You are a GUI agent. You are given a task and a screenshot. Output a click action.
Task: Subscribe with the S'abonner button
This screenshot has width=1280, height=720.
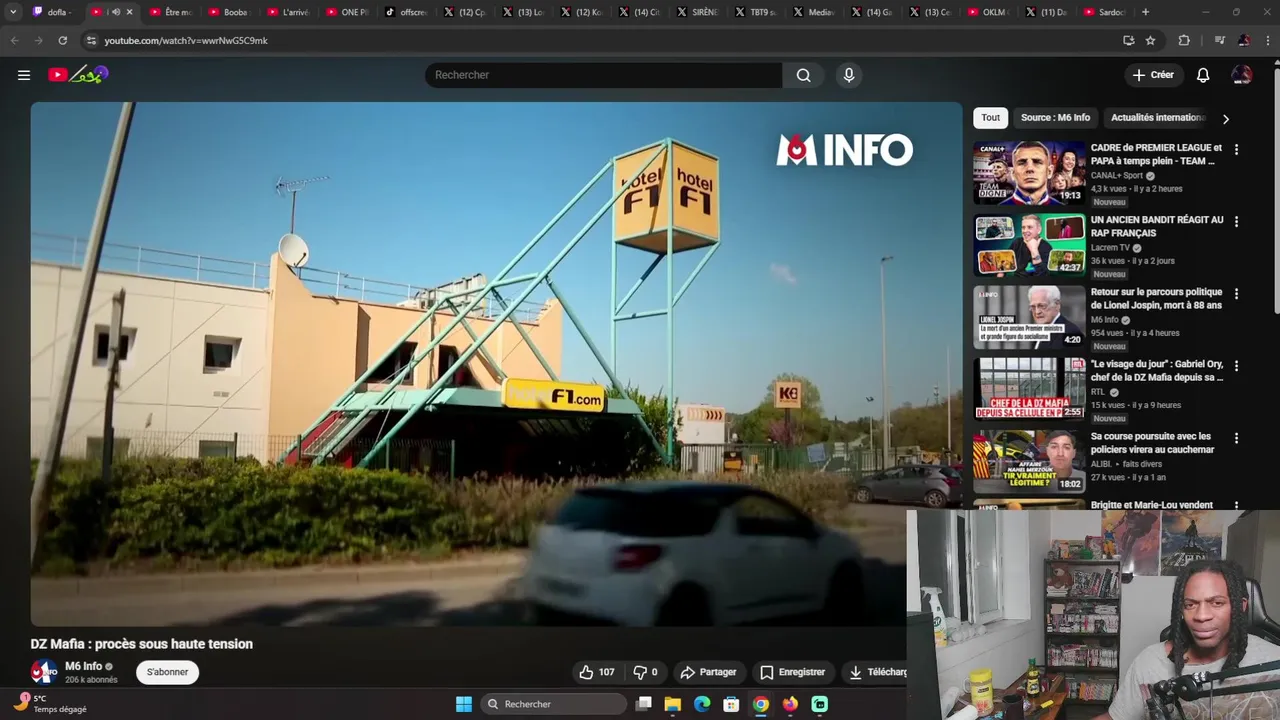coord(167,672)
